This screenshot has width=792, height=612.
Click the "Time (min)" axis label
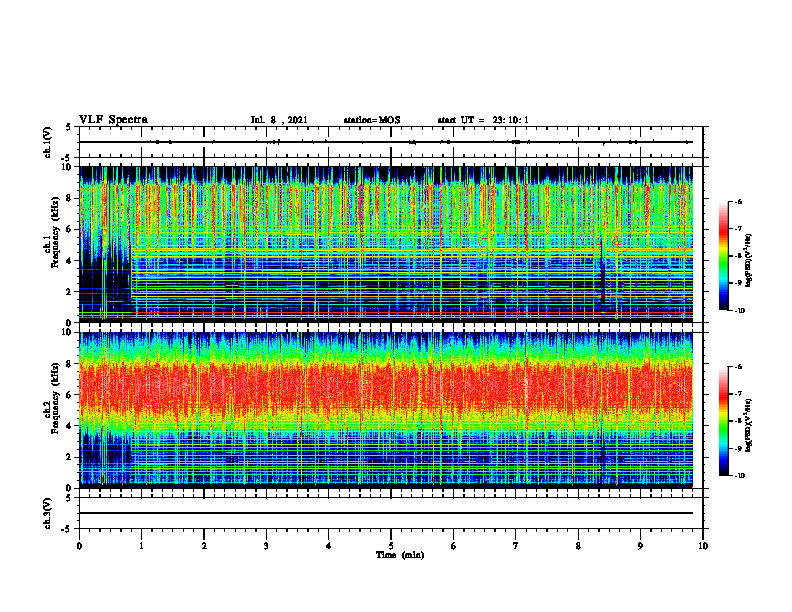400,555
